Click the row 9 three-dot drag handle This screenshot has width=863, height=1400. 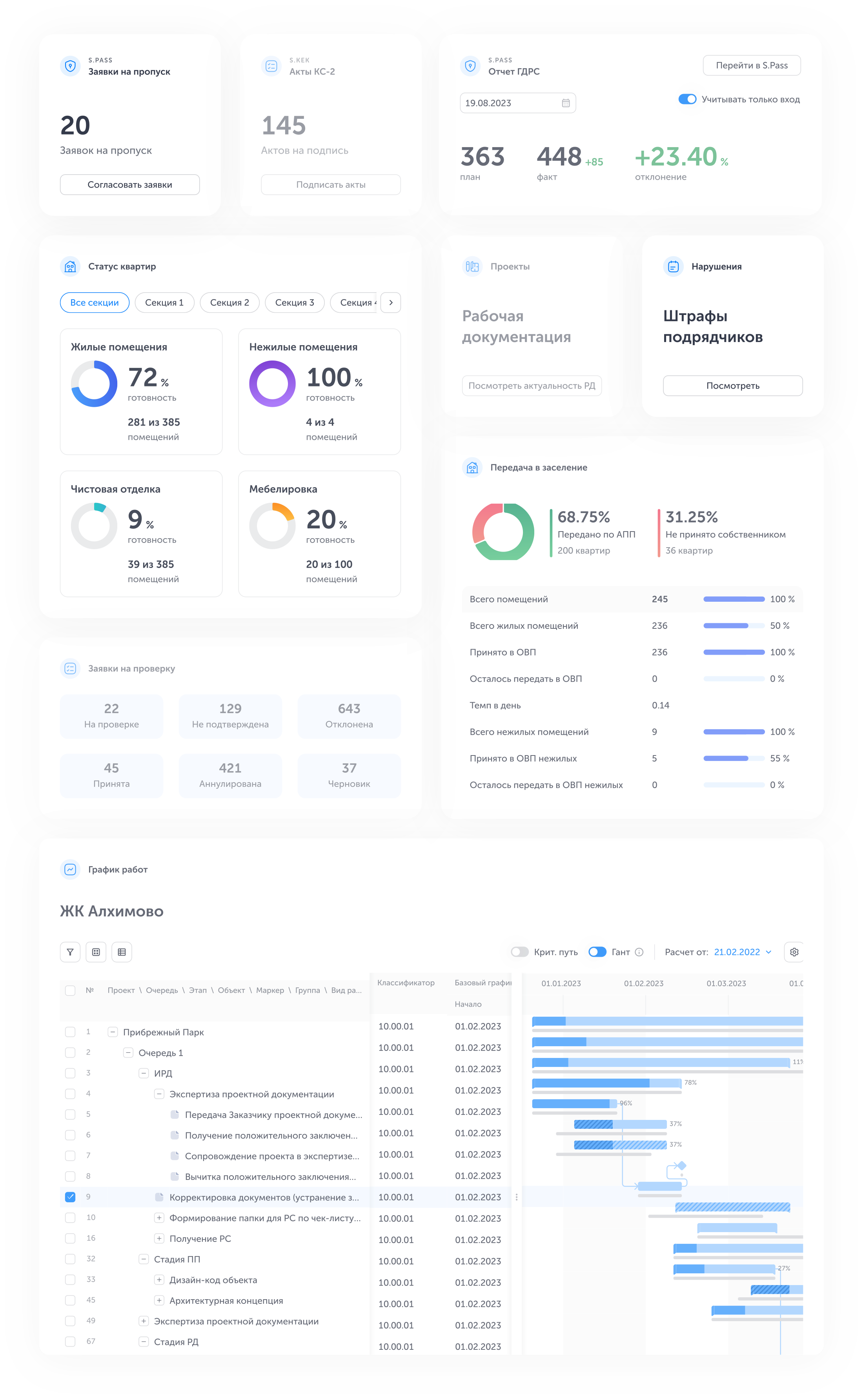(517, 1197)
